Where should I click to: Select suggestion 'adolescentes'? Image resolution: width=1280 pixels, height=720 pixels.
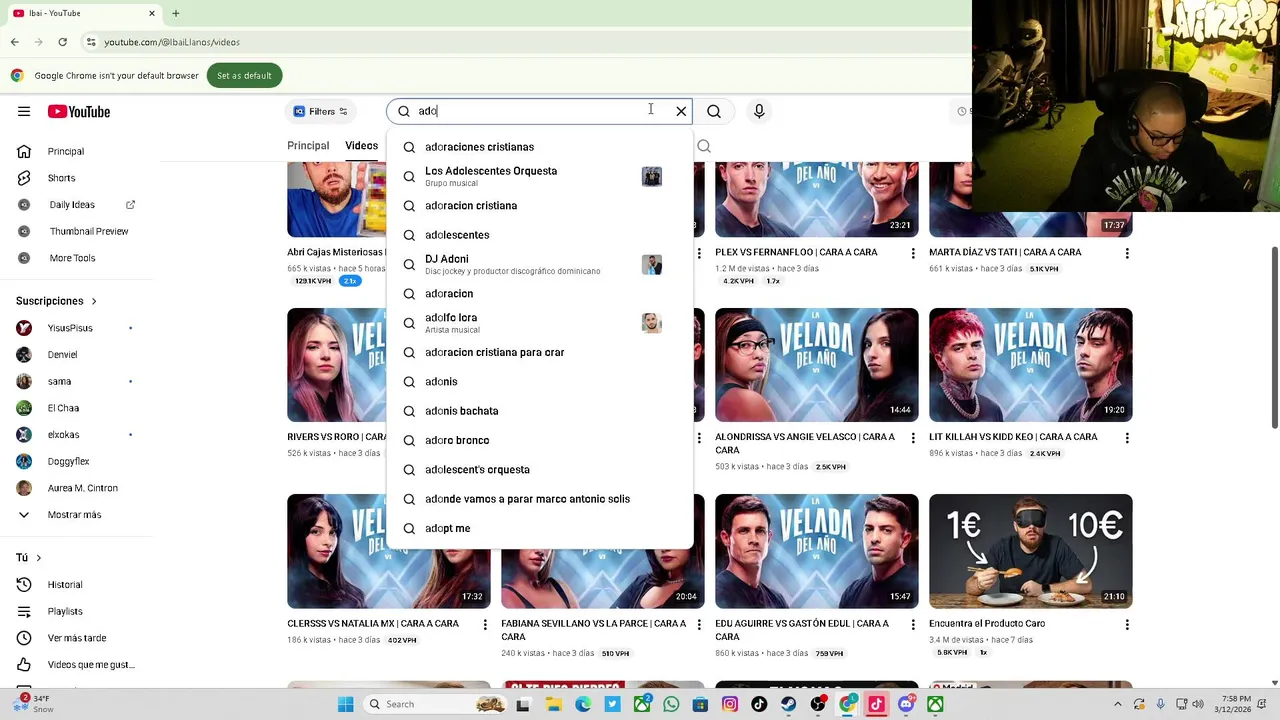click(x=540, y=235)
